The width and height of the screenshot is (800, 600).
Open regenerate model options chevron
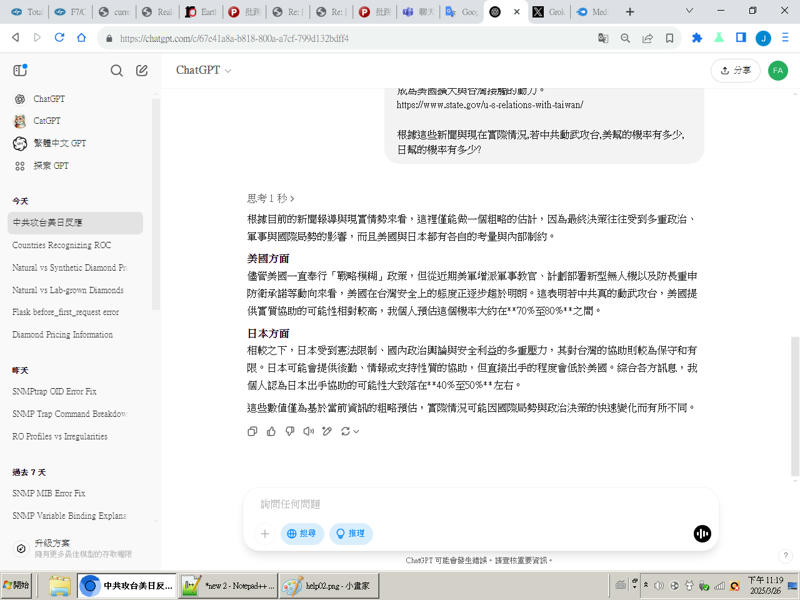[x=357, y=431]
